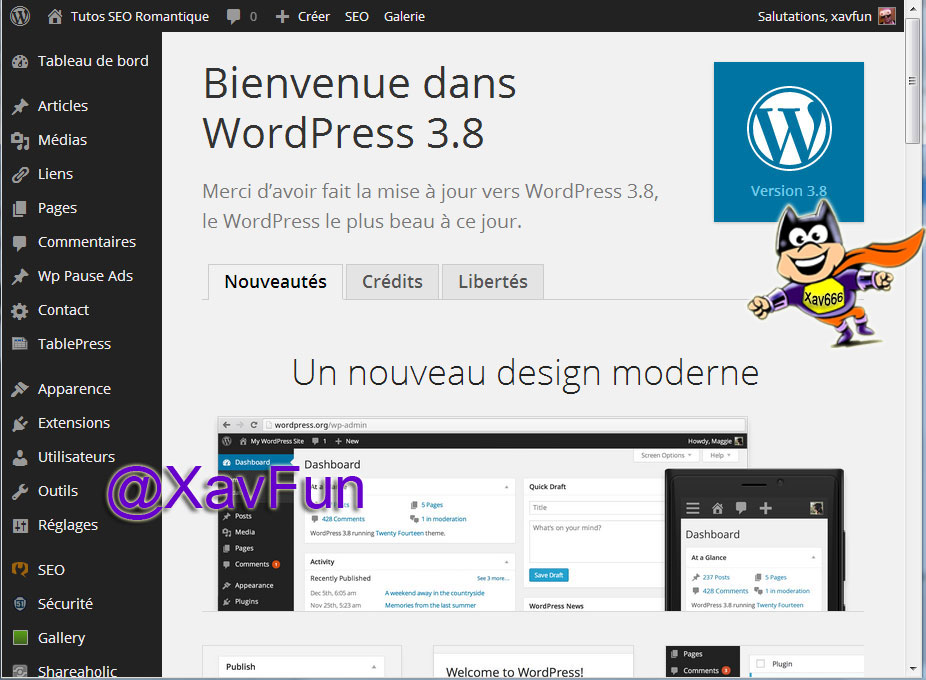Click the Bienvenue dans WordPress 3.8 heading
The image size is (926, 680).
(360, 108)
